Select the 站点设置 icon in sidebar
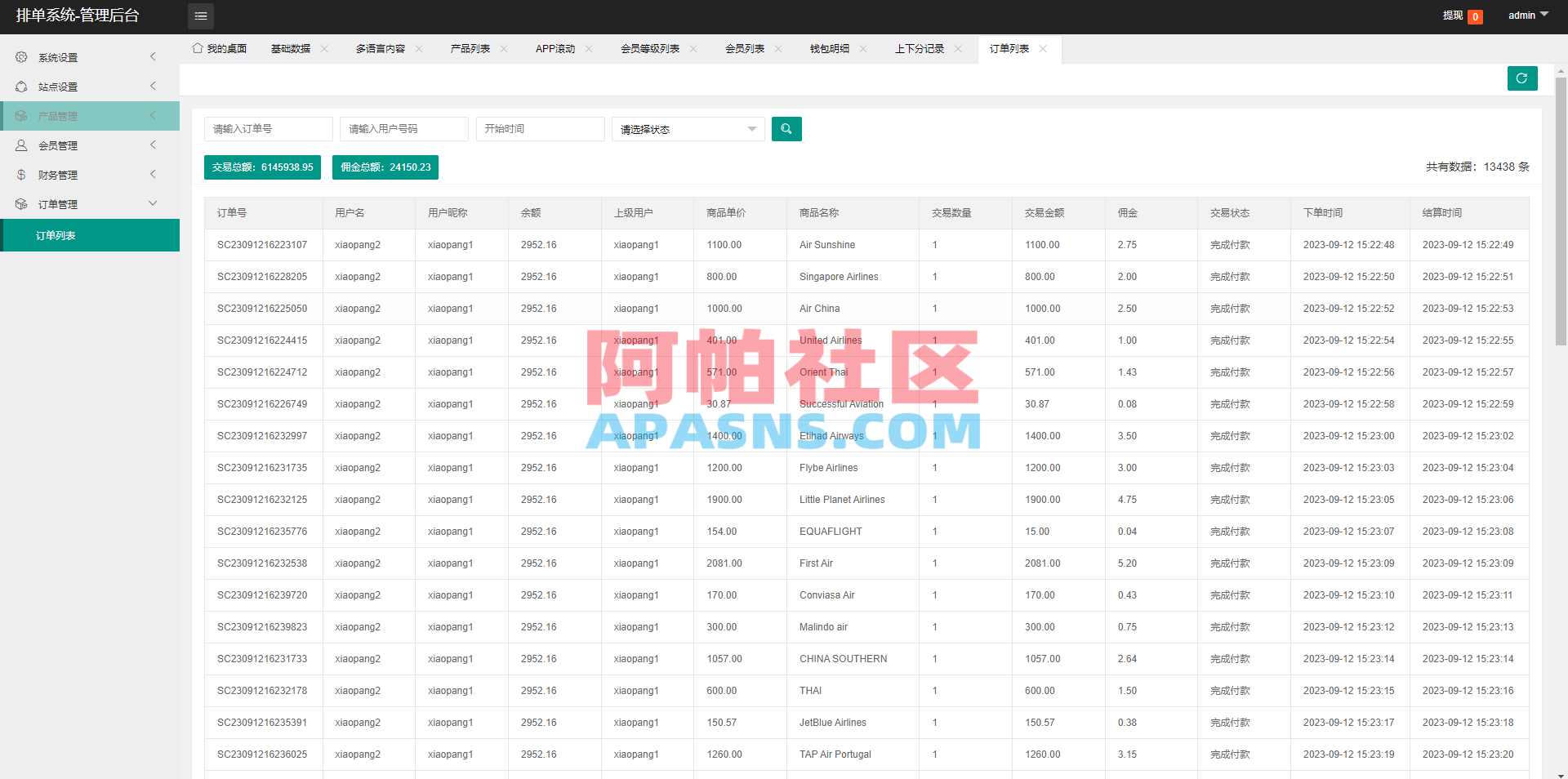 [x=20, y=86]
